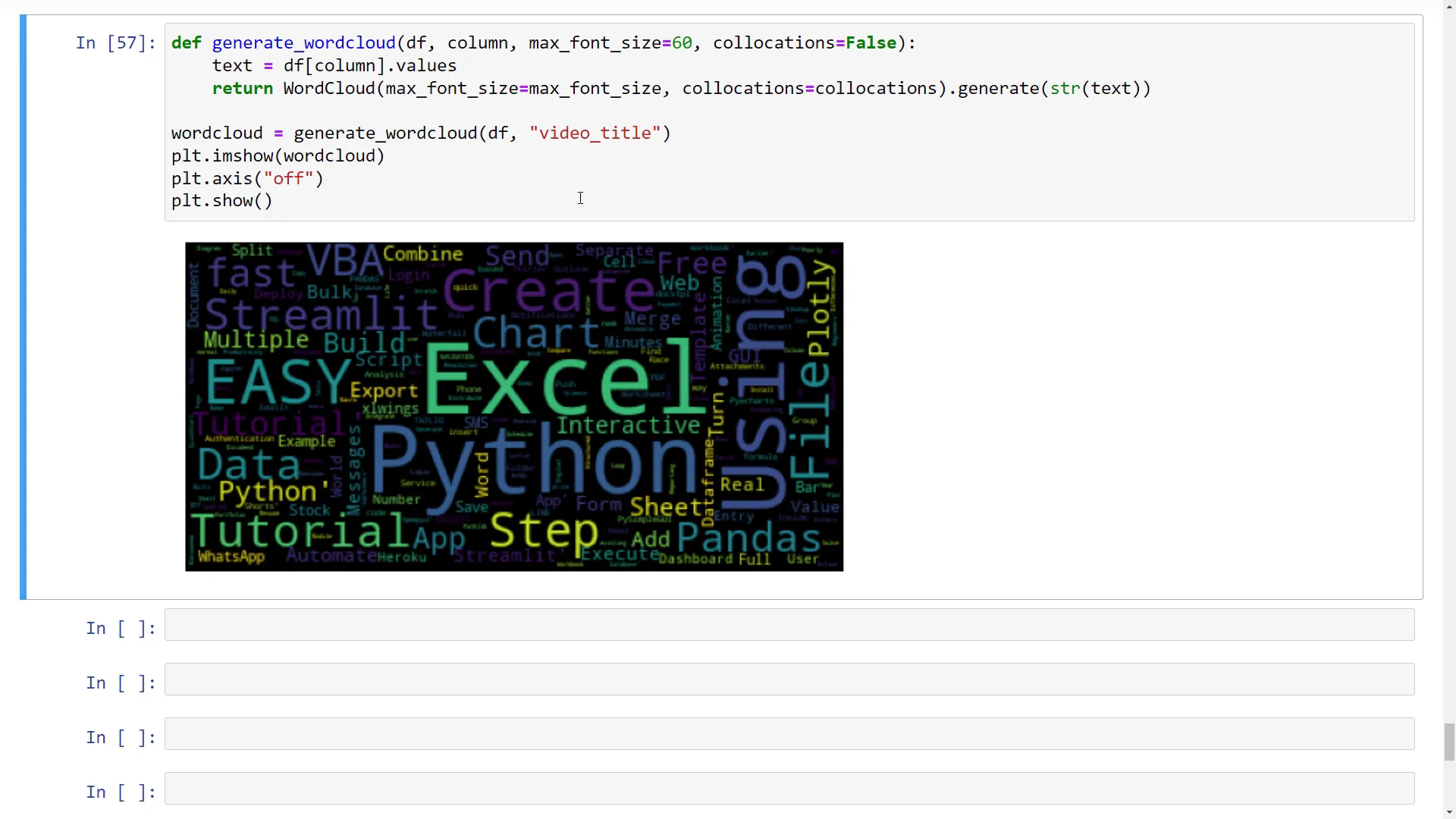Click inside the last empty code cell

point(789,789)
